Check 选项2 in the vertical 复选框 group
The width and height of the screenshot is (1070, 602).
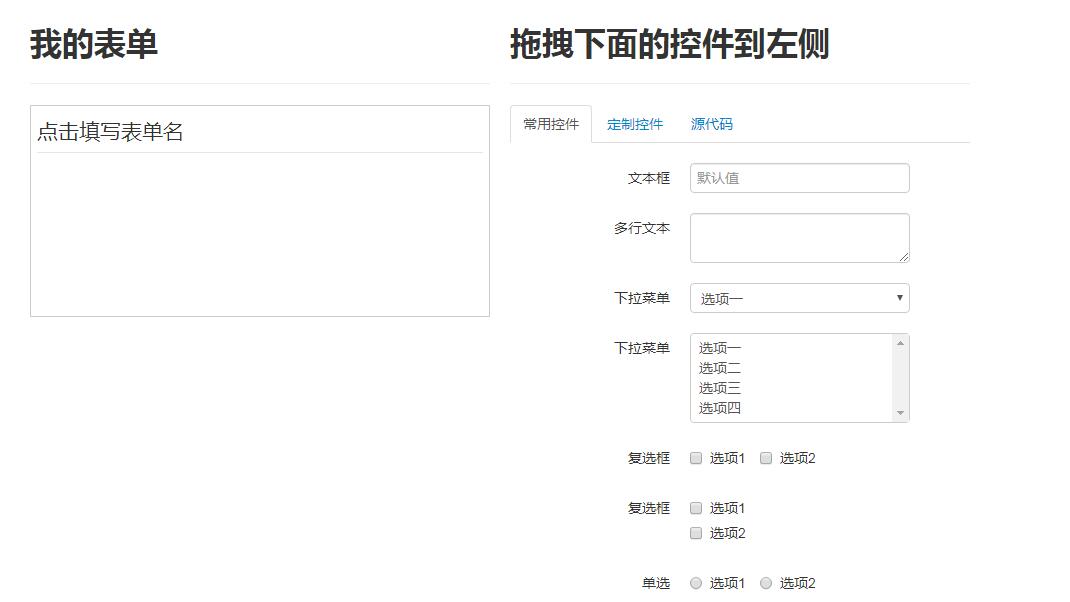(x=696, y=533)
